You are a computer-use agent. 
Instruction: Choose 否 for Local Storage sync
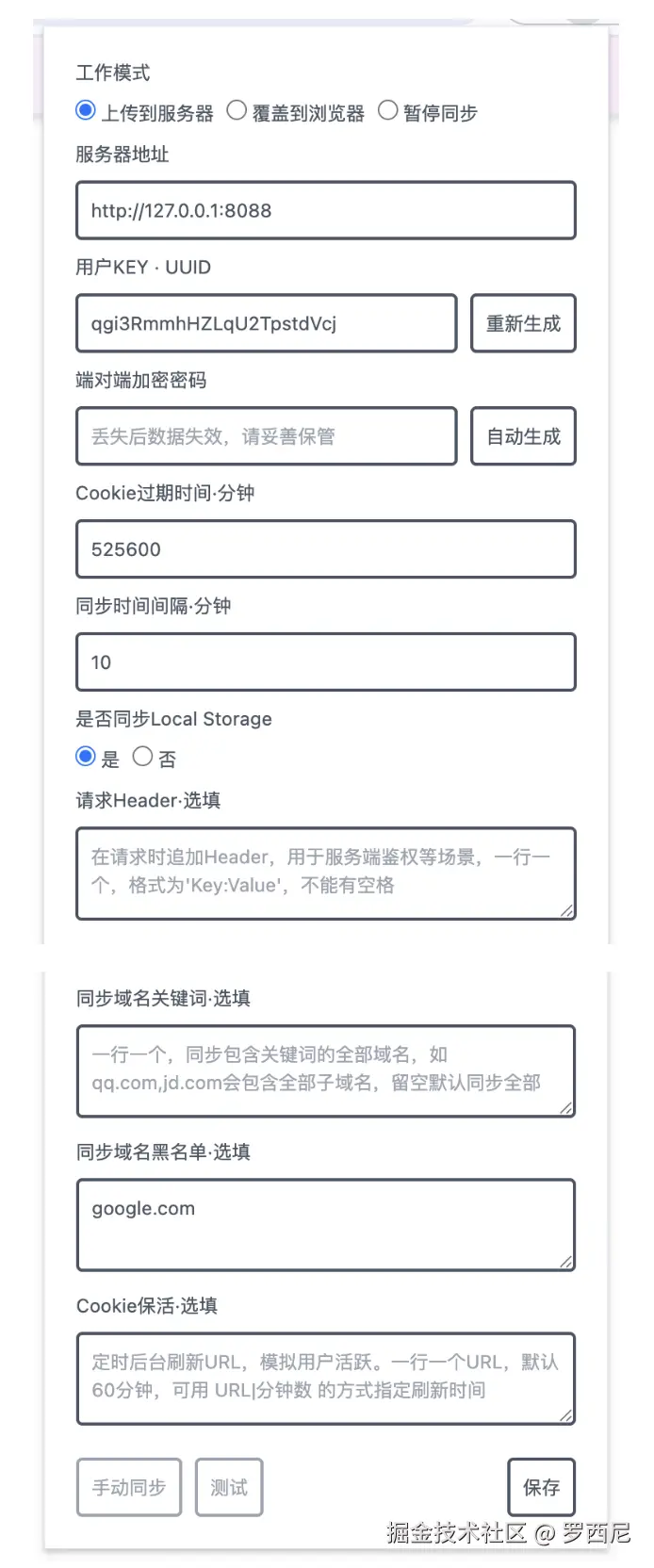click(142, 757)
